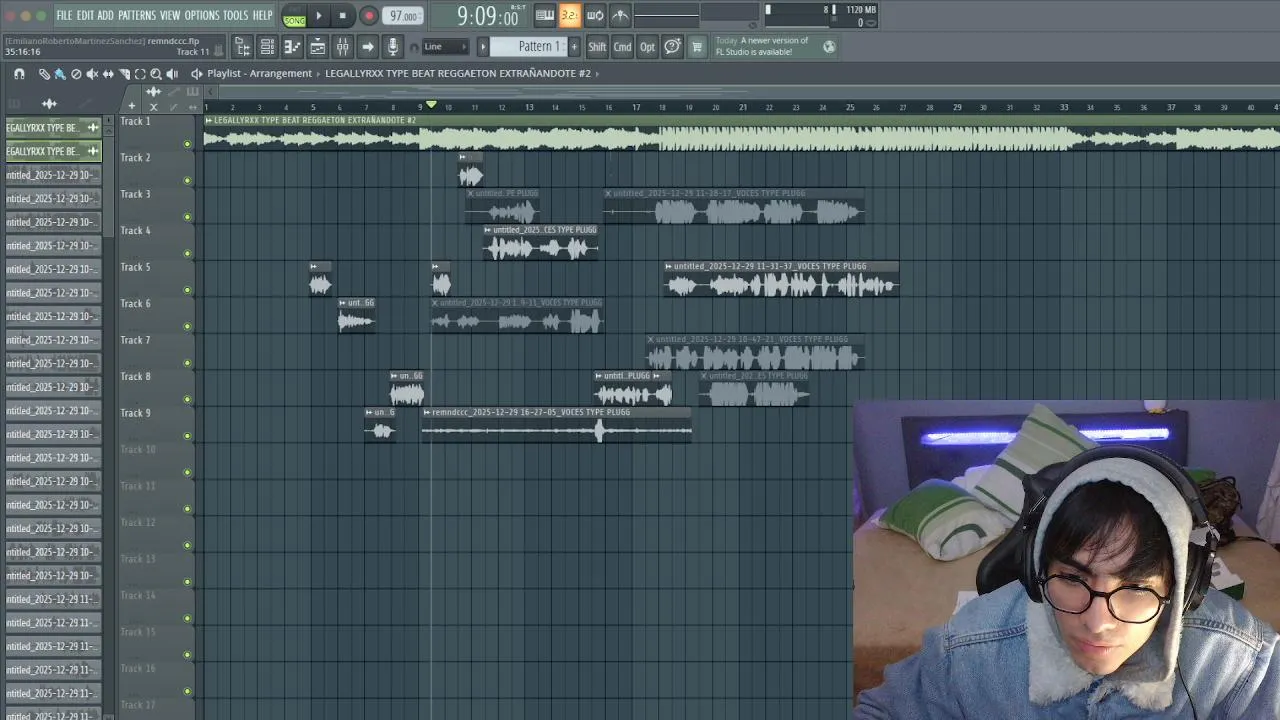Open the Mixer toolbar button
Image resolution: width=1280 pixels, height=720 pixels.
342,47
